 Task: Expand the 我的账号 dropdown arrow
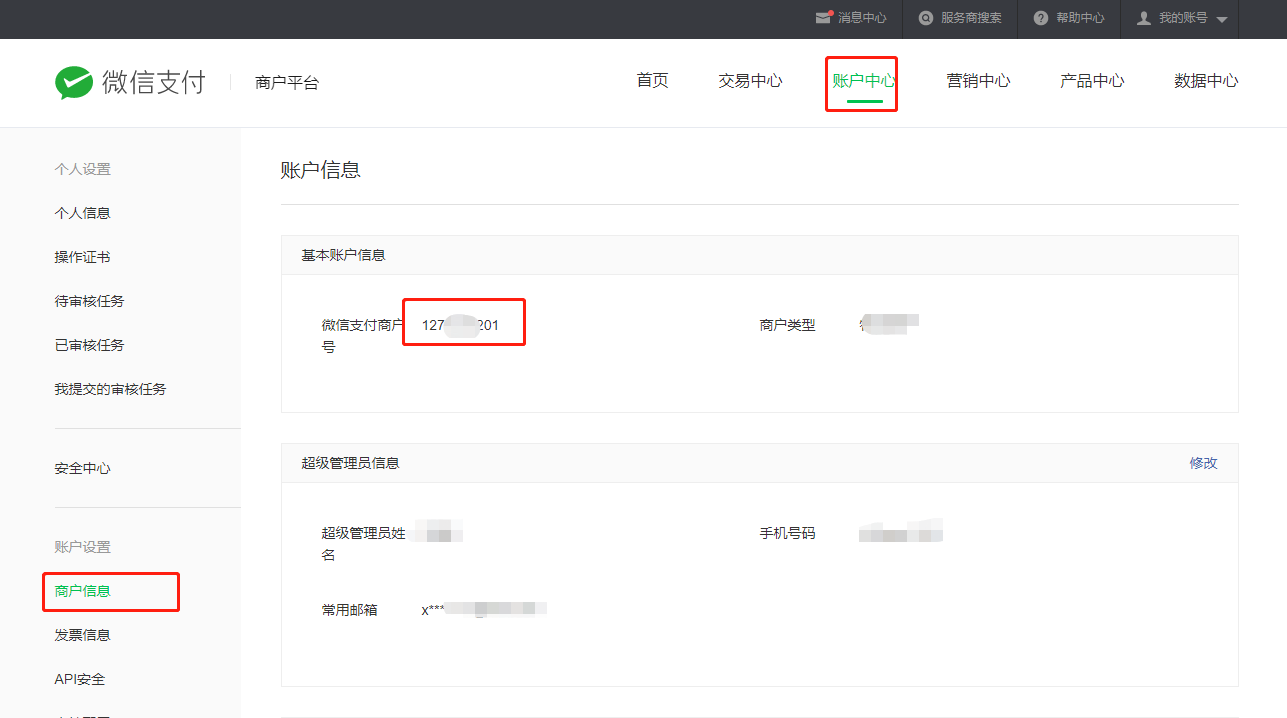(1222, 20)
